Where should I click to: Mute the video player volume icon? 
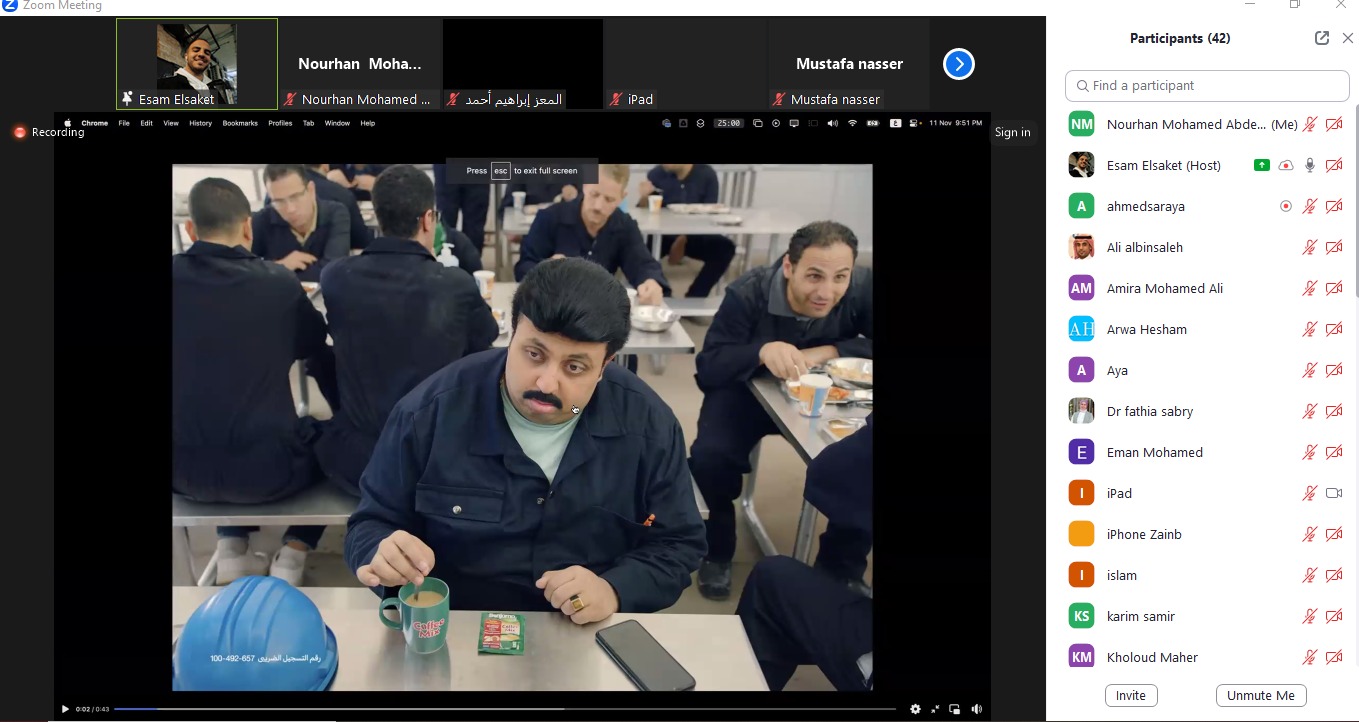click(976, 709)
